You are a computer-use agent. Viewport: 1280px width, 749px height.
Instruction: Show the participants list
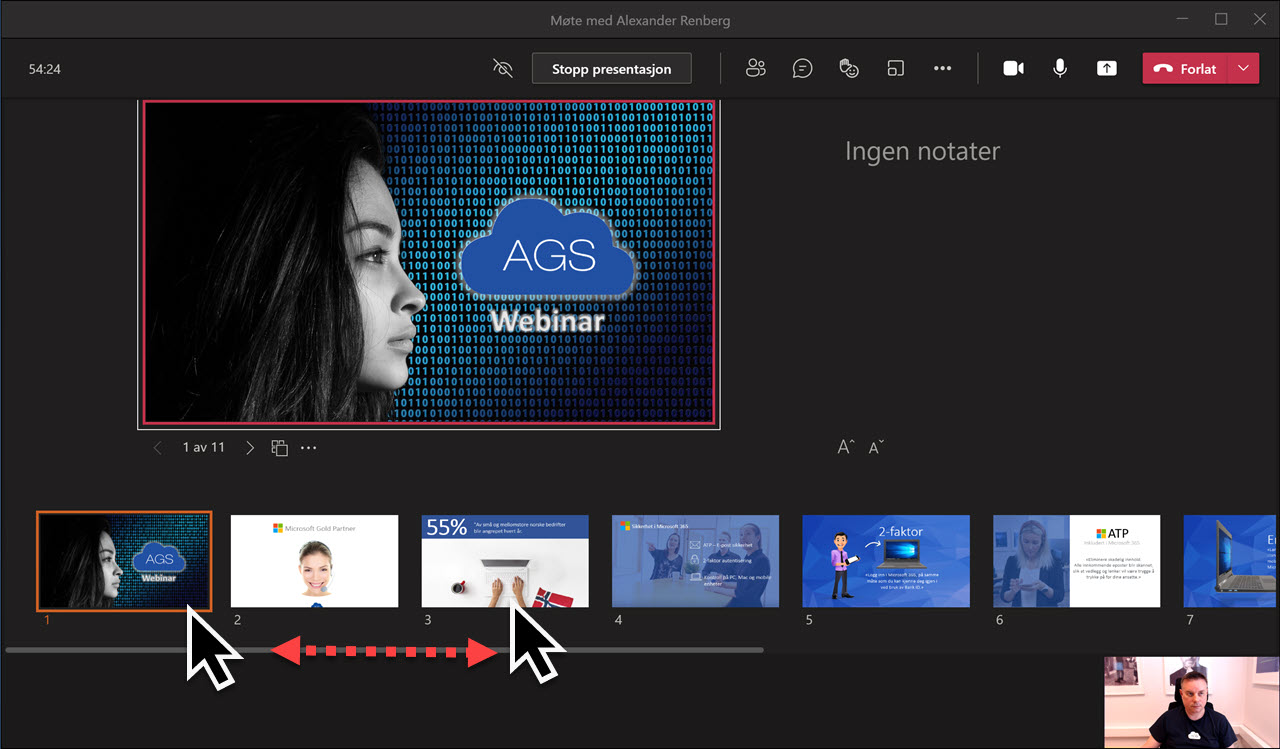pos(756,68)
